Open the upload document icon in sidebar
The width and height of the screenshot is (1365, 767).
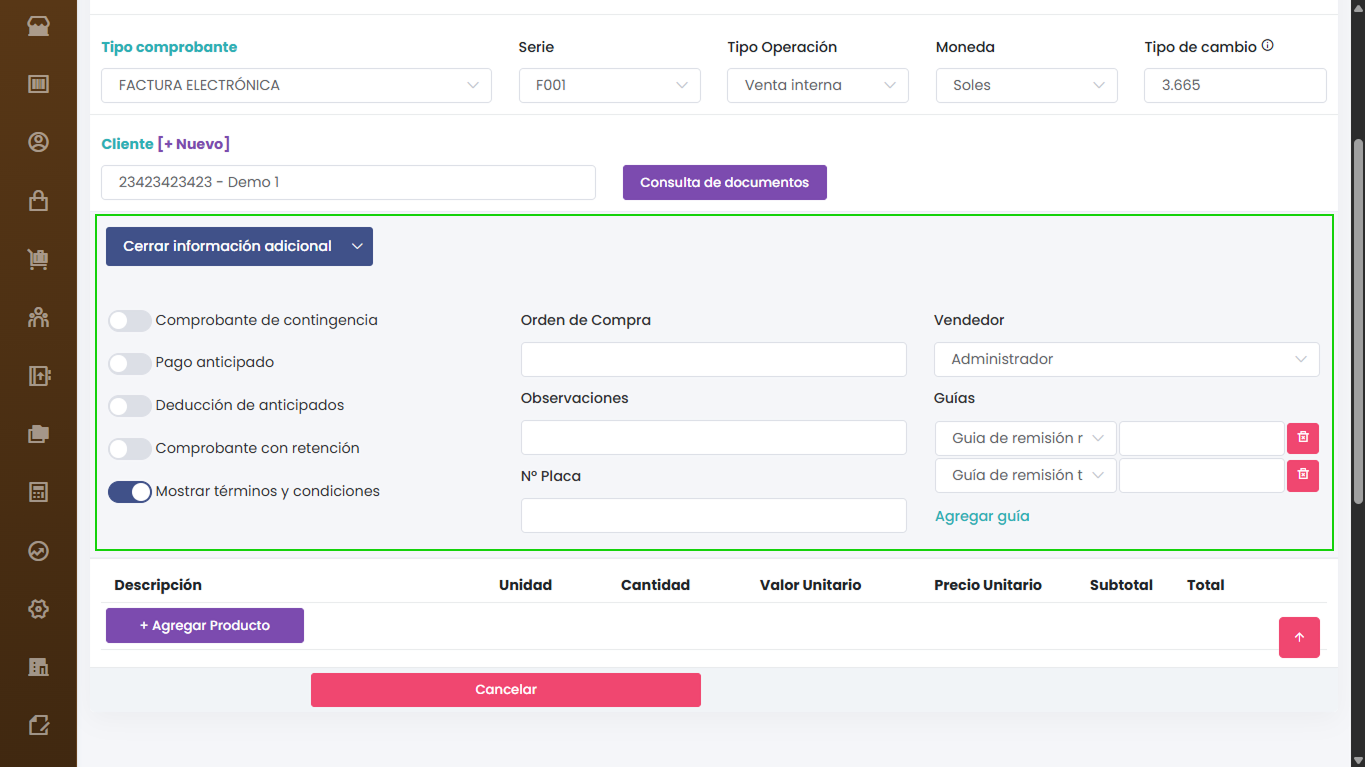click(x=38, y=376)
